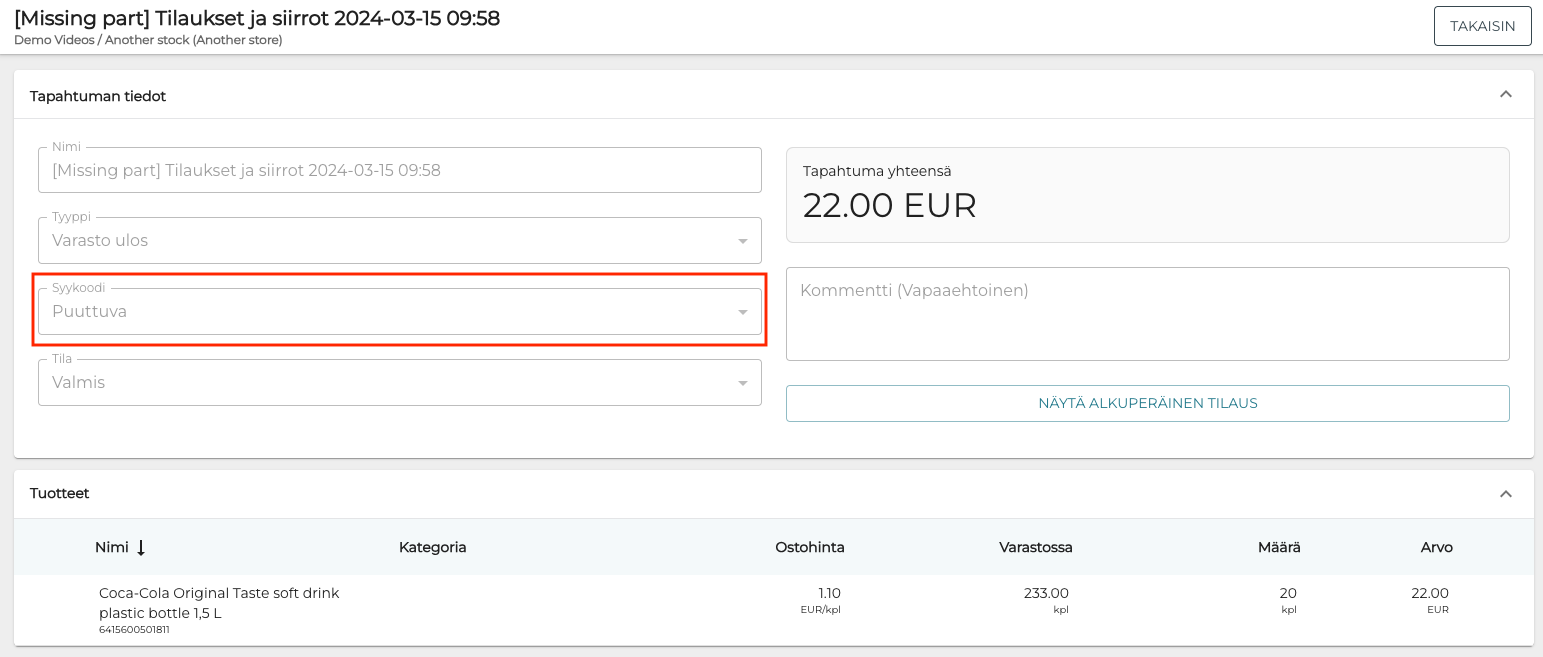Toggle sort arrow next to Nimi column
This screenshot has width=1543, height=657.
click(x=141, y=547)
